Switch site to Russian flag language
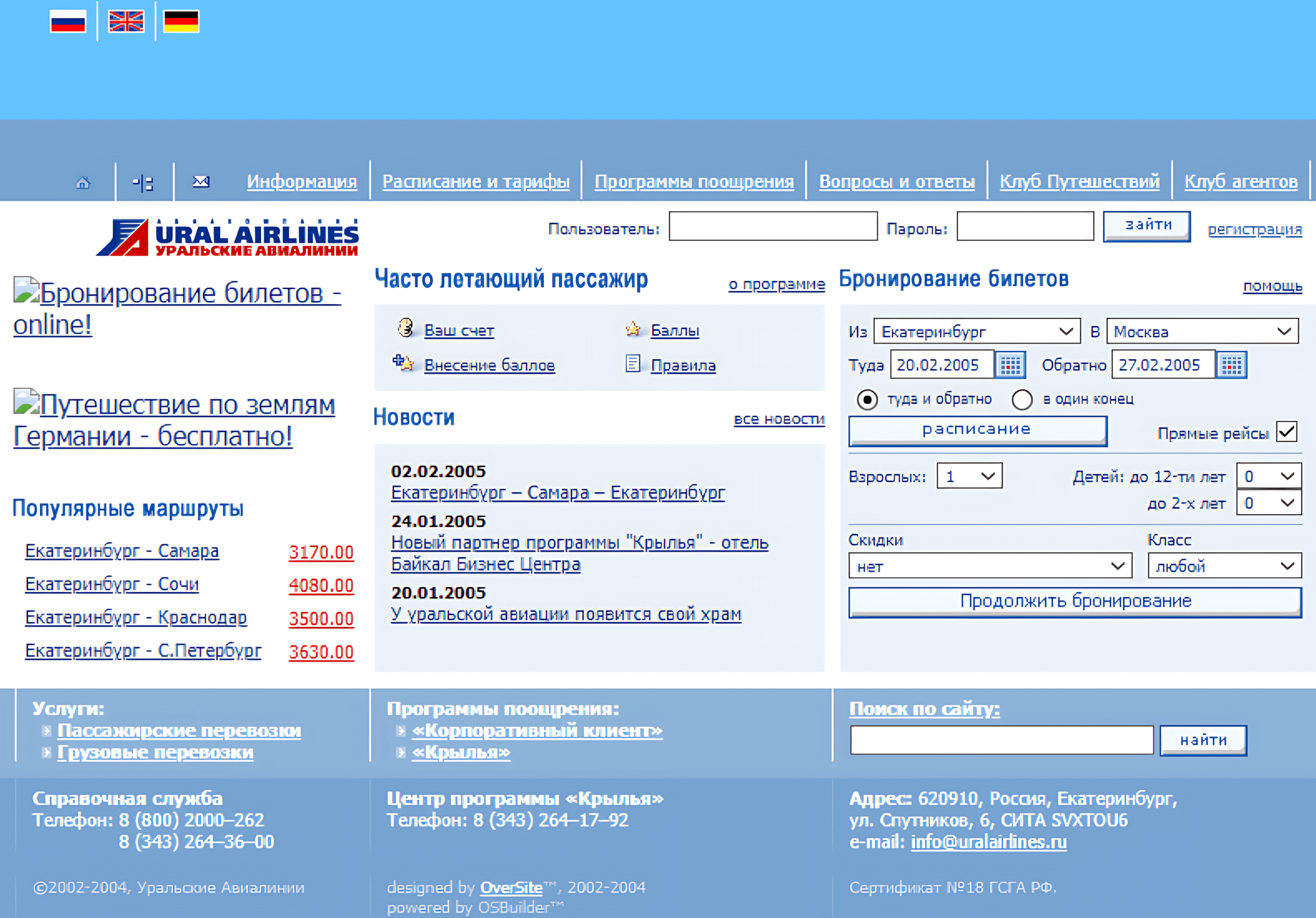Screen dimensions: 1316x918 [68, 21]
